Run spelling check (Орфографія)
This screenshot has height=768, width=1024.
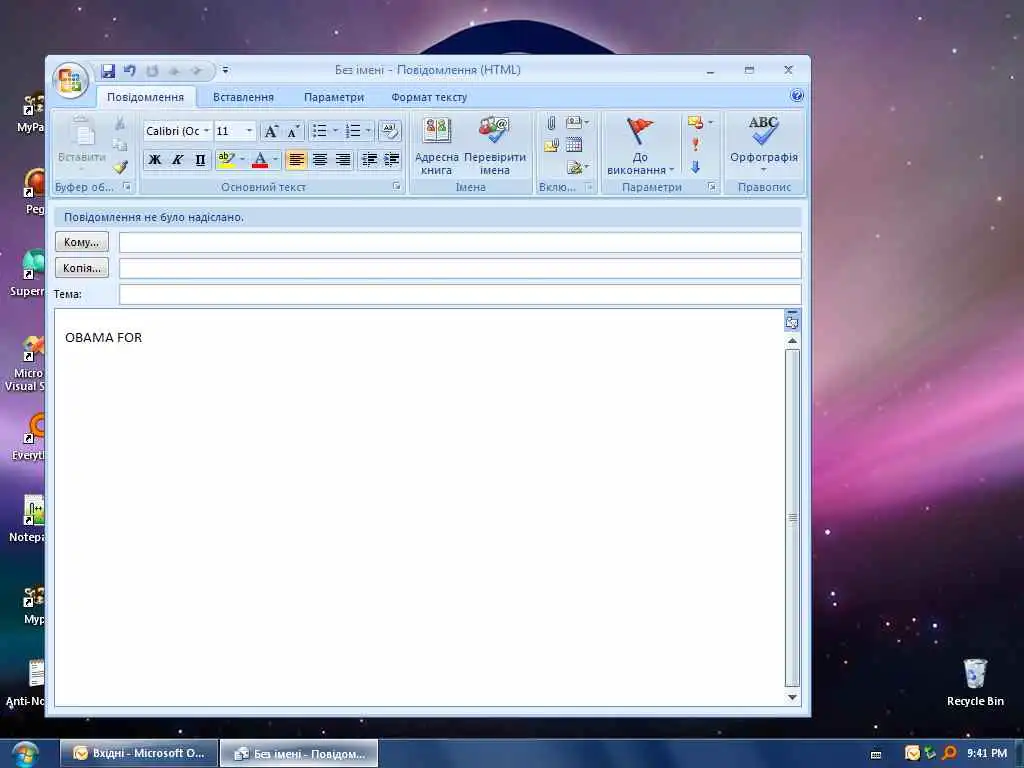point(763,144)
